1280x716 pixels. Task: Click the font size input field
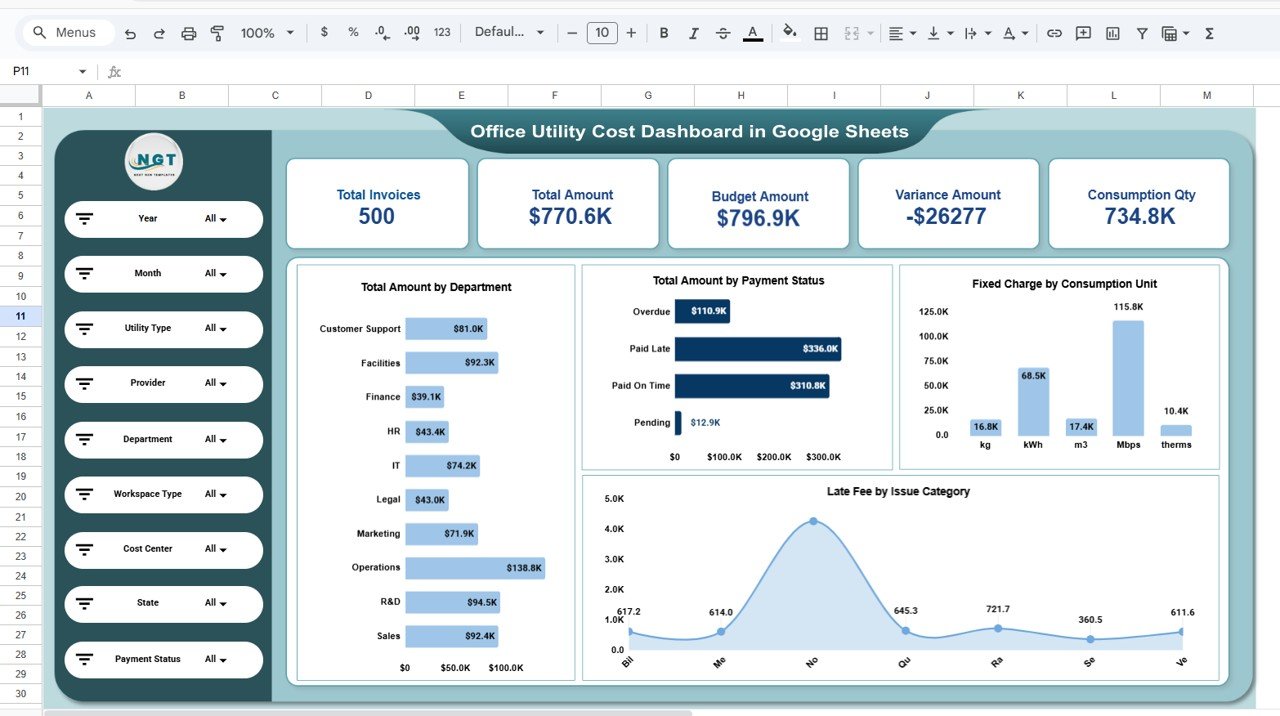pyautogui.click(x=601, y=32)
